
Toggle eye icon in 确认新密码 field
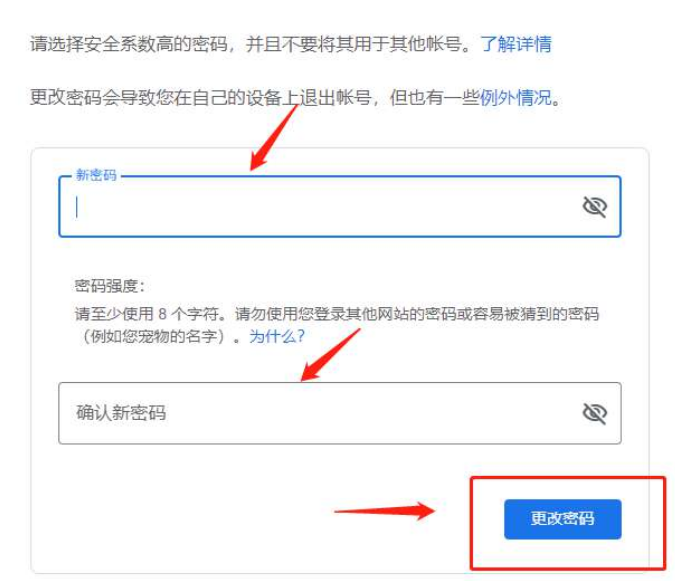594,413
